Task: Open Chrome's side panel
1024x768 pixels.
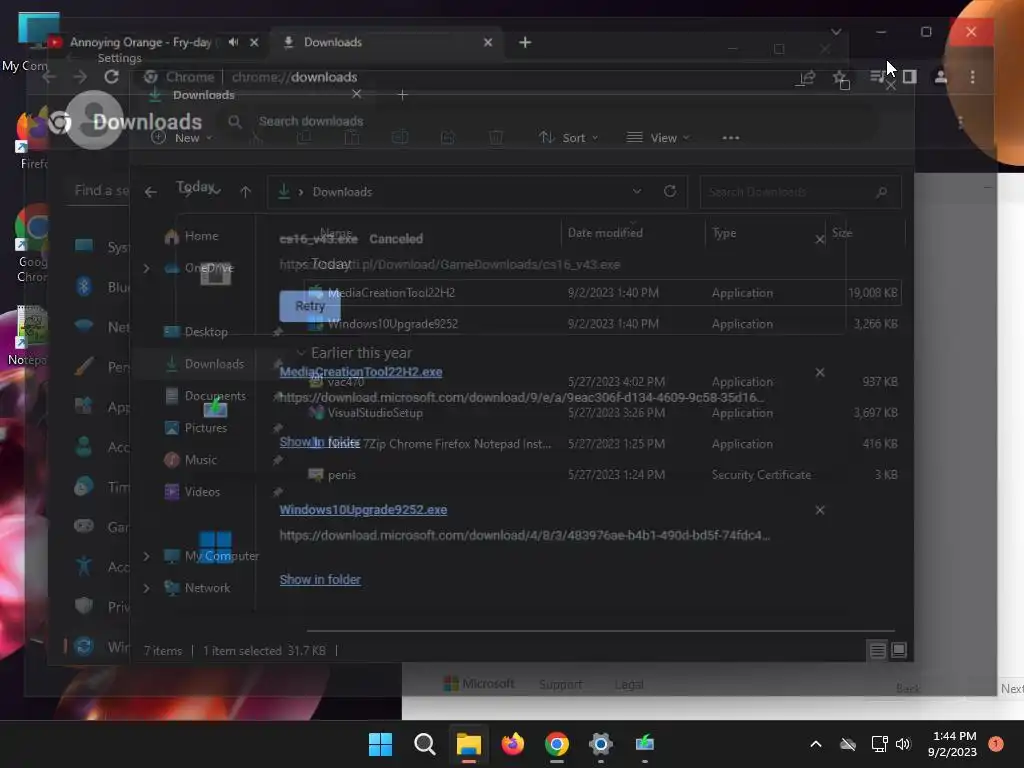Action: pyautogui.click(x=909, y=77)
